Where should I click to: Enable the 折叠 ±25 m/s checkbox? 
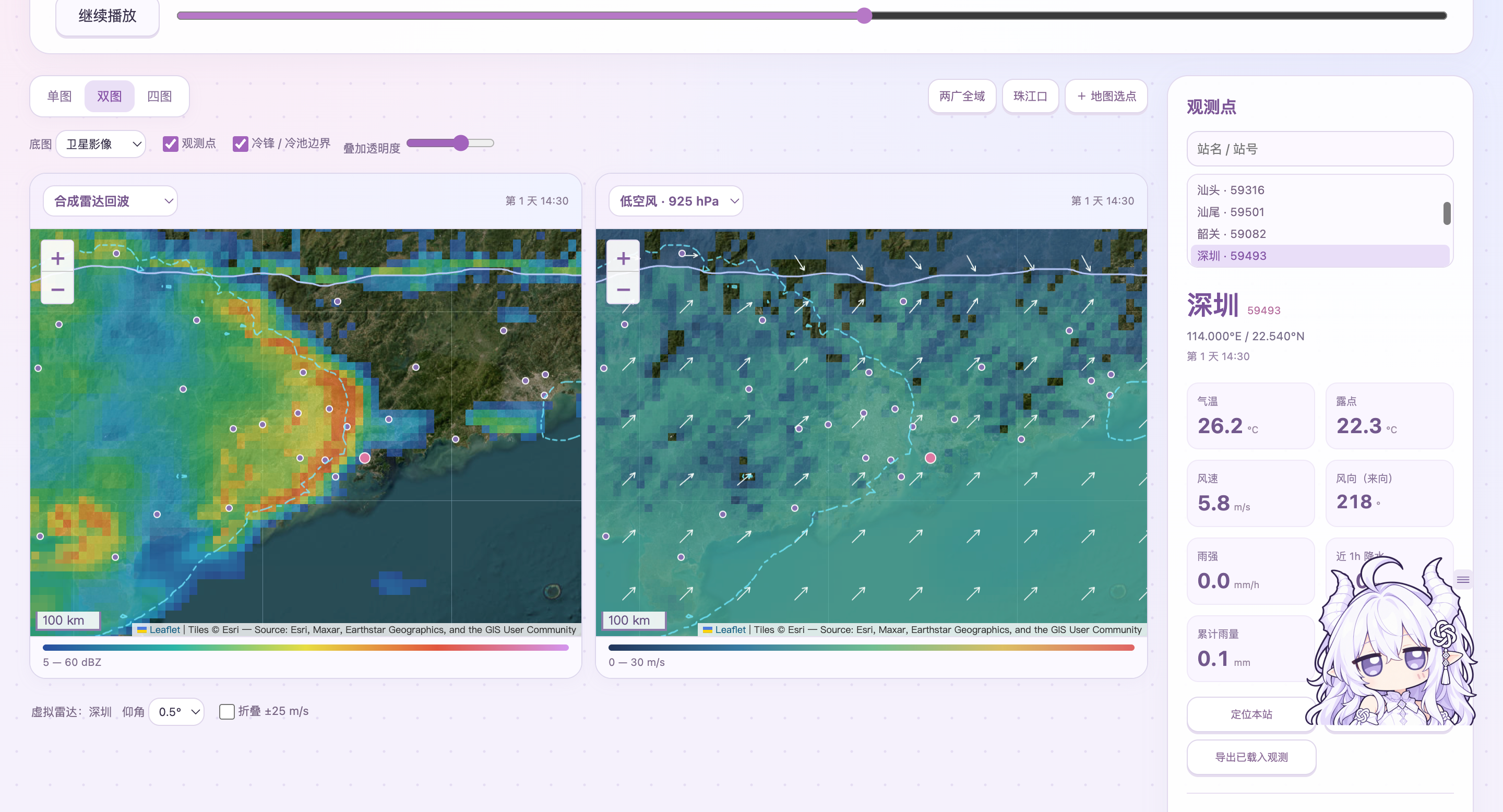click(x=227, y=711)
